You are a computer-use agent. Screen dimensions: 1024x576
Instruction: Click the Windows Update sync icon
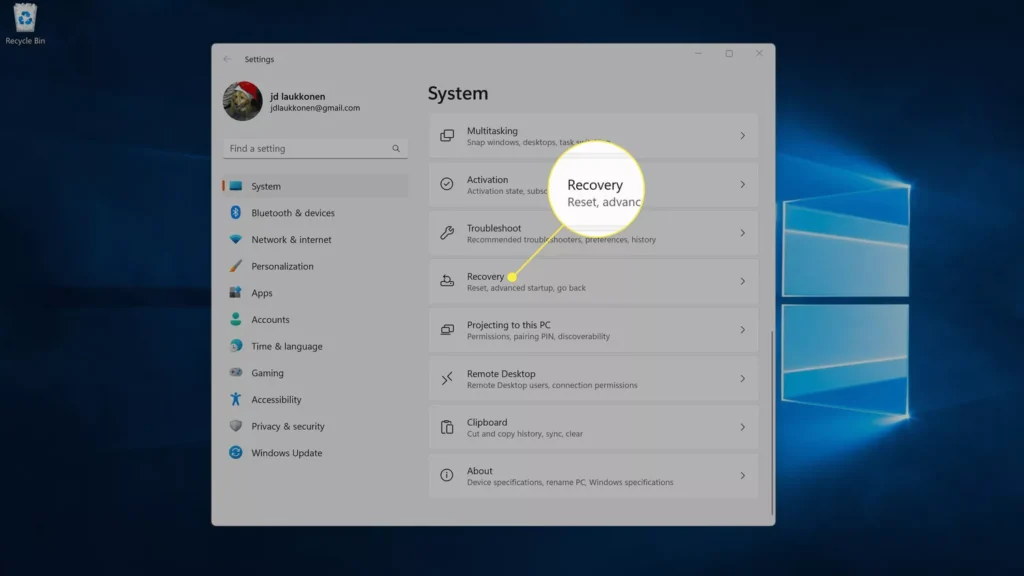tap(236, 453)
